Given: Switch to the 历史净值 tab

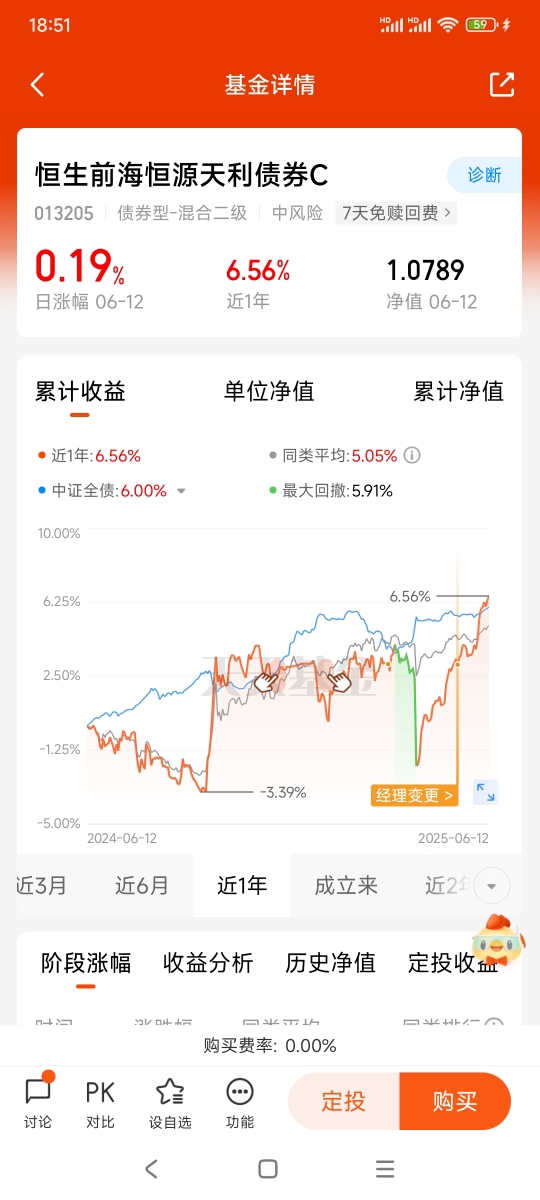Looking at the screenshot, I should pos(330,963).
